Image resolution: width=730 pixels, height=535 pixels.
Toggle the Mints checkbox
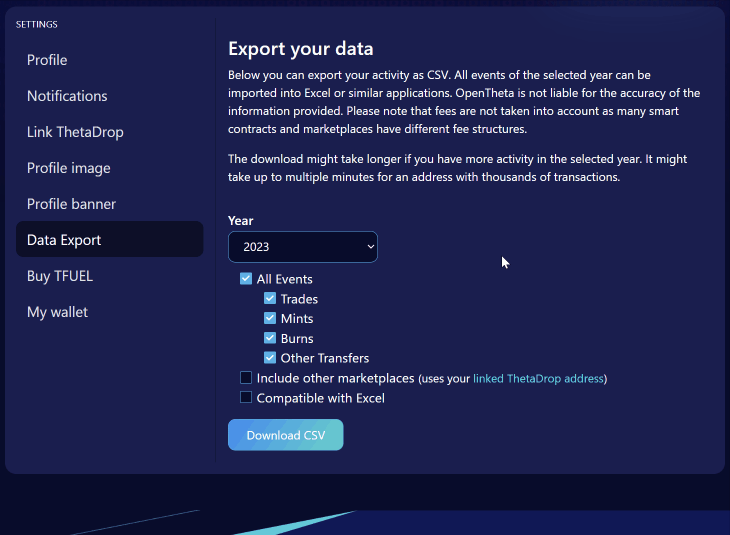270,318
